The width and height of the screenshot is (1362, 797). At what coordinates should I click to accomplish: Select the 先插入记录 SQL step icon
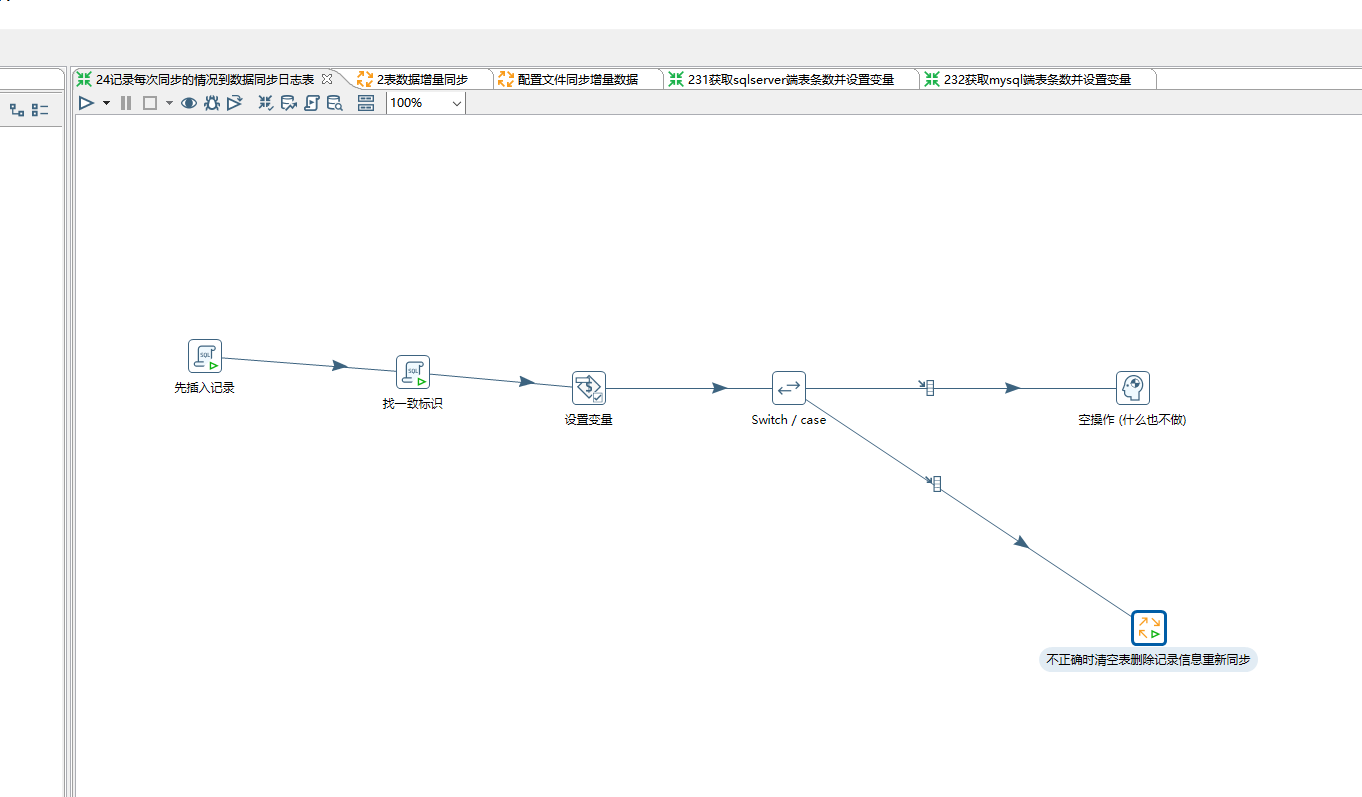pyautogui.click(x=205, y=356)
